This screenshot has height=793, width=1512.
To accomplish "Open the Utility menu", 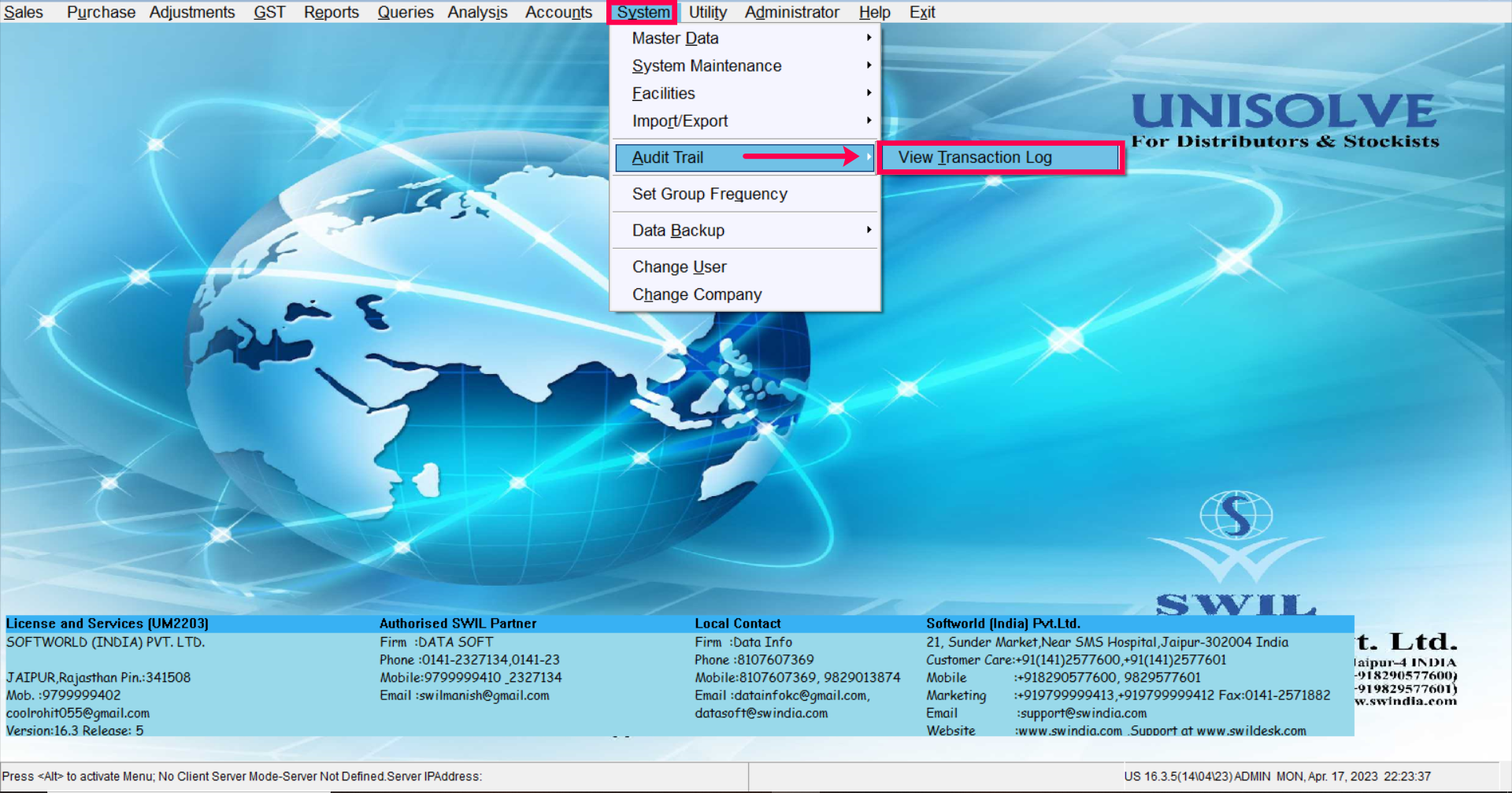I will click(708, 12).
